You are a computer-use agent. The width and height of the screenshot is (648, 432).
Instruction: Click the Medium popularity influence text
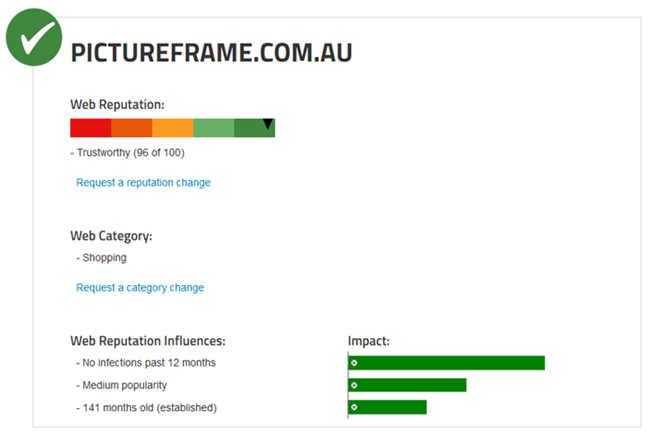122,385
